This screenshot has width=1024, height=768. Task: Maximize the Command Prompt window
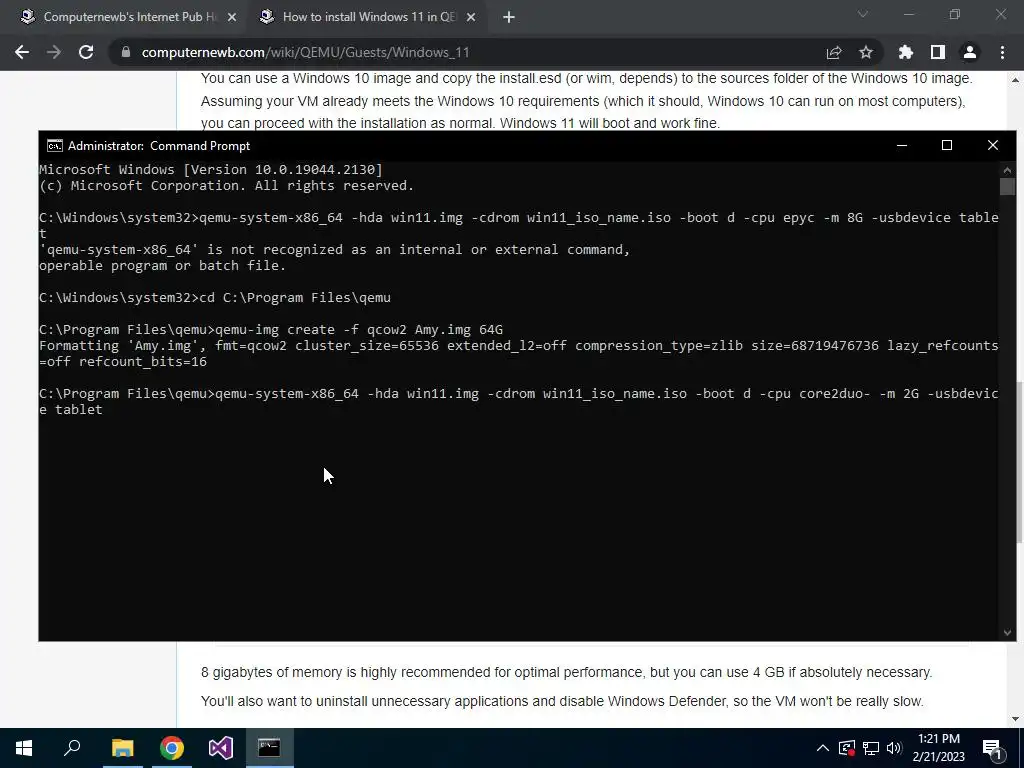947,146
